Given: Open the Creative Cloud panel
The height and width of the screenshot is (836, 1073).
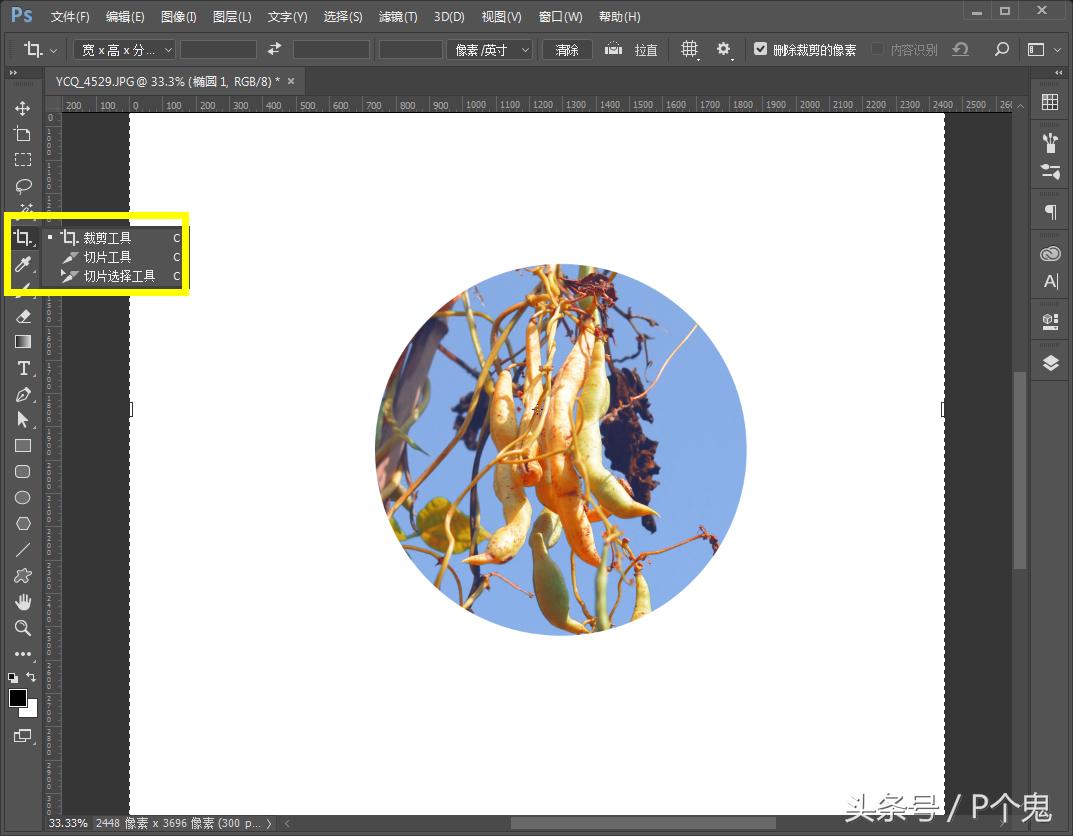Looking at the screenshot, I should coord(1049,253).
